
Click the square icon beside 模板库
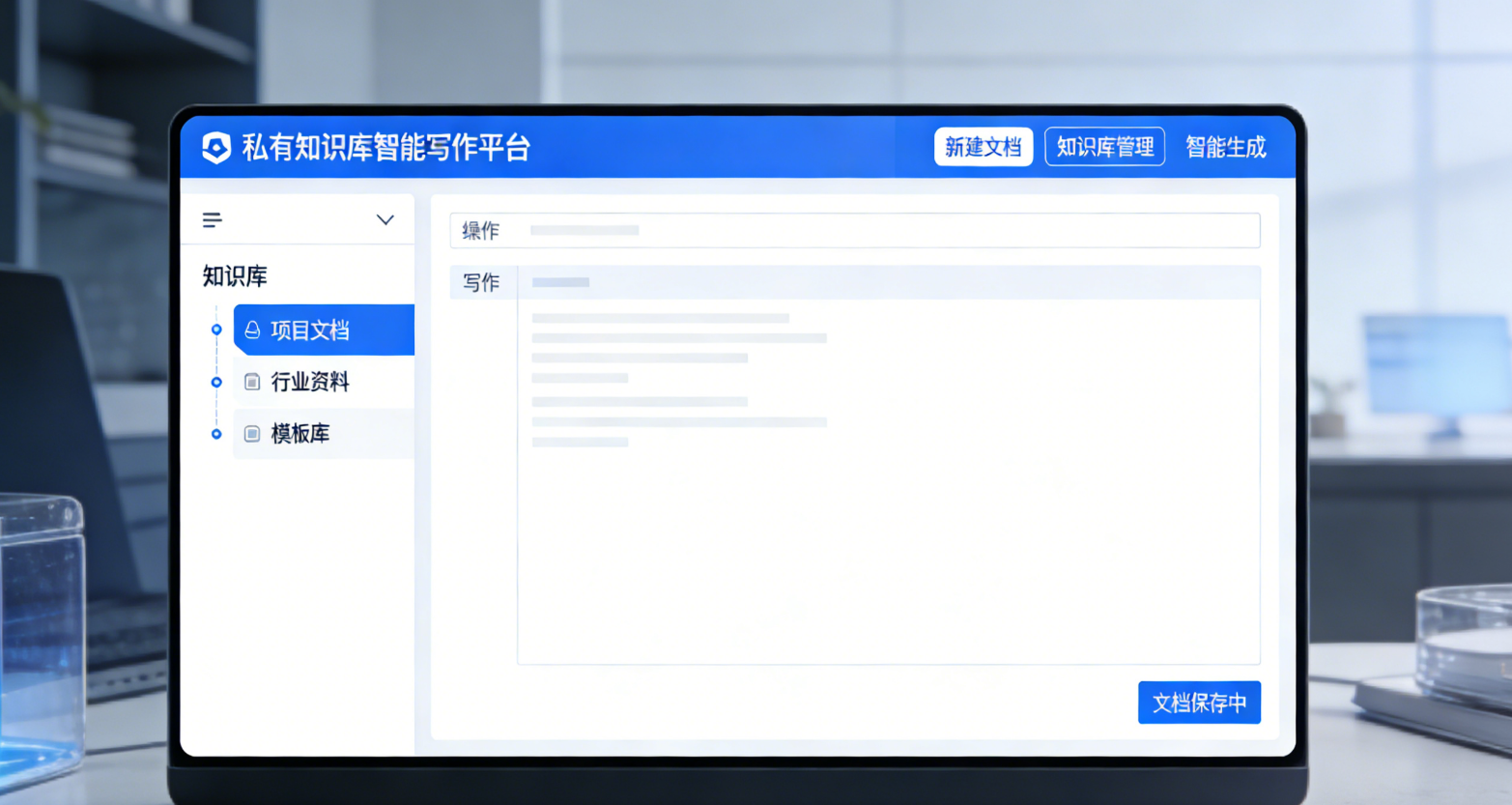(x=252, y=434)
